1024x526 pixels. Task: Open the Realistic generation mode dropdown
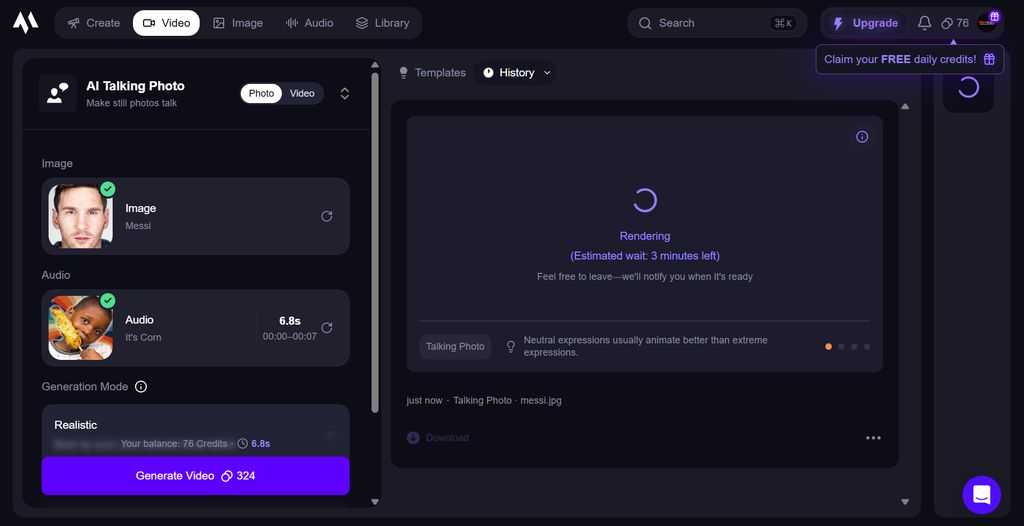click(195, 430)
